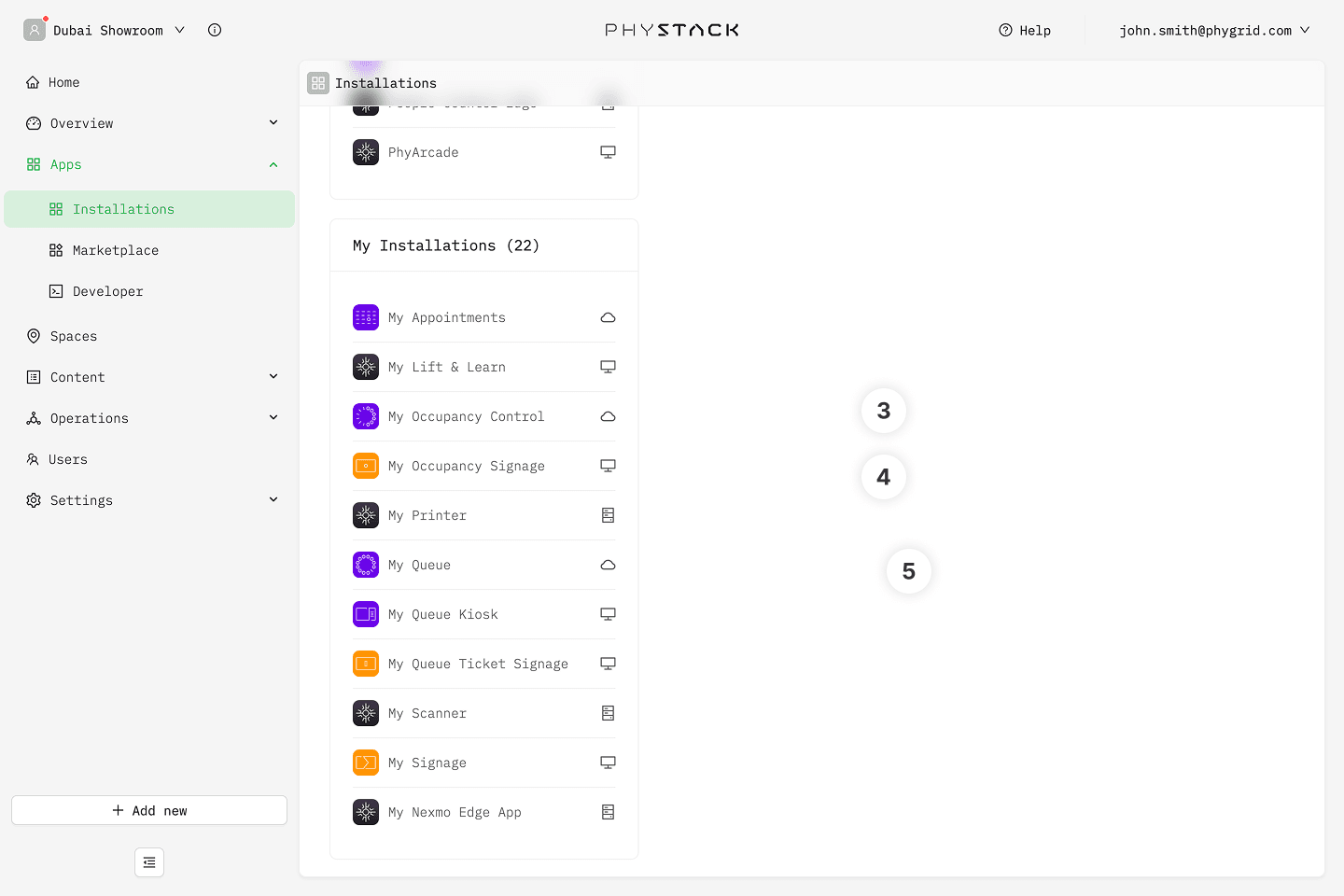Screen dimensions: 1344x896
Task: Click screen icon on My Queue Kiosk row
Action: click(608, 614)
